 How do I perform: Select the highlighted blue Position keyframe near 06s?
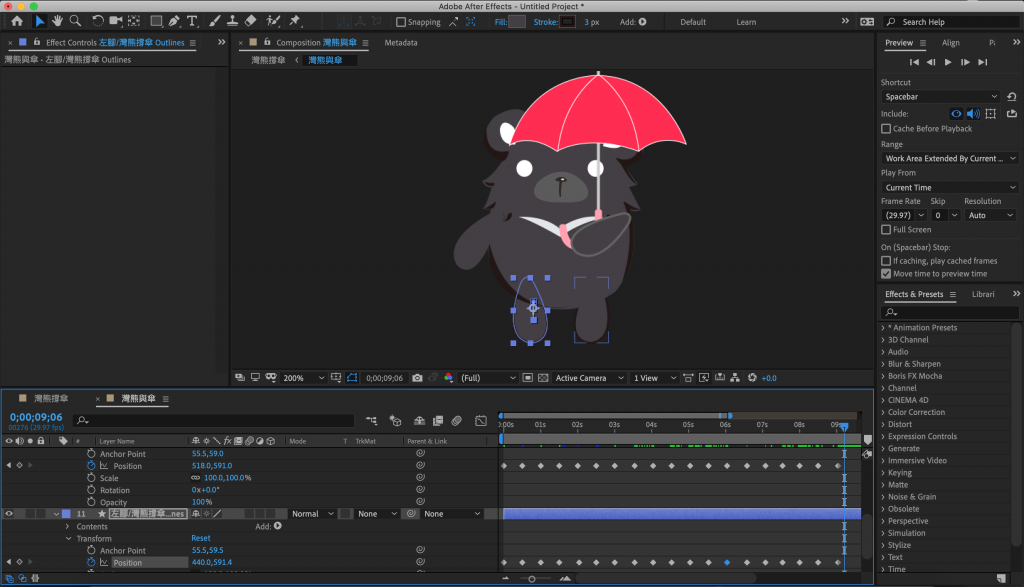pos(727,562)
